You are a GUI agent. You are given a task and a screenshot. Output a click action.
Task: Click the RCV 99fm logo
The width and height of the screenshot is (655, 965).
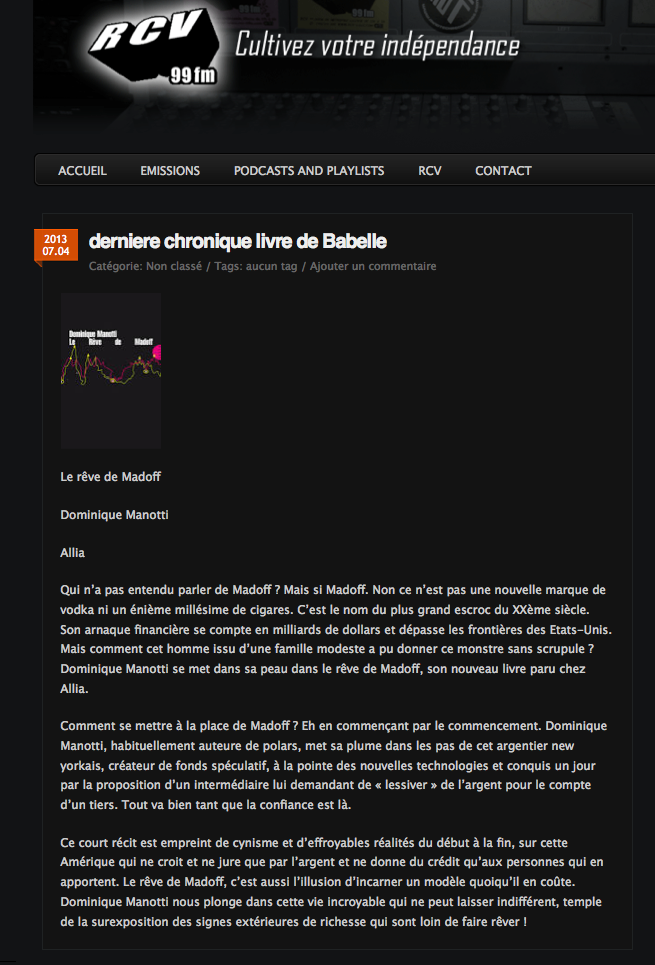tap(155, 47)
